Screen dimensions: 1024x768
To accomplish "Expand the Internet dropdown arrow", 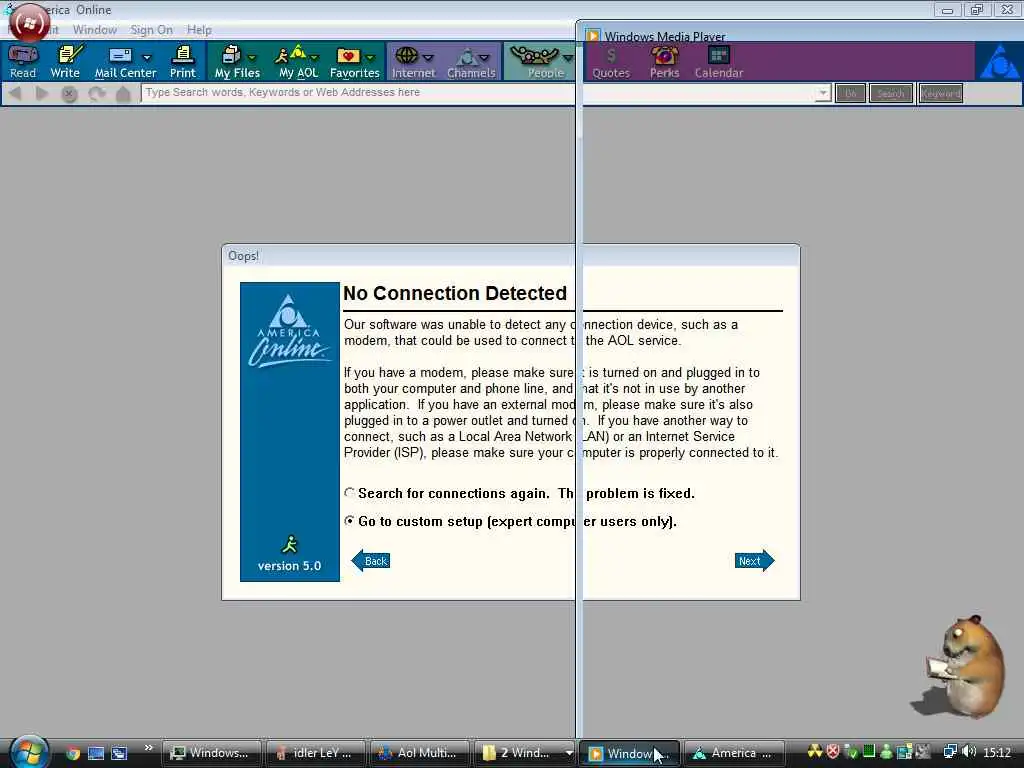I will click(x=428, y=57).
